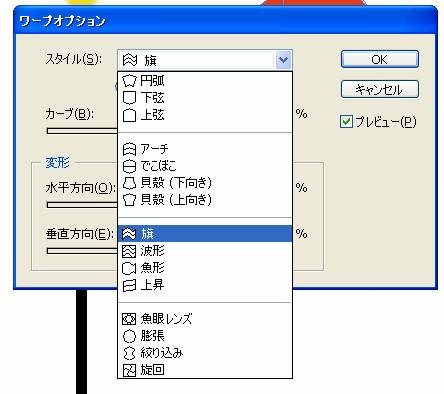
Task: Click the 貝殻 (上向き) shell-upper icon
Action: coord(129,200)
